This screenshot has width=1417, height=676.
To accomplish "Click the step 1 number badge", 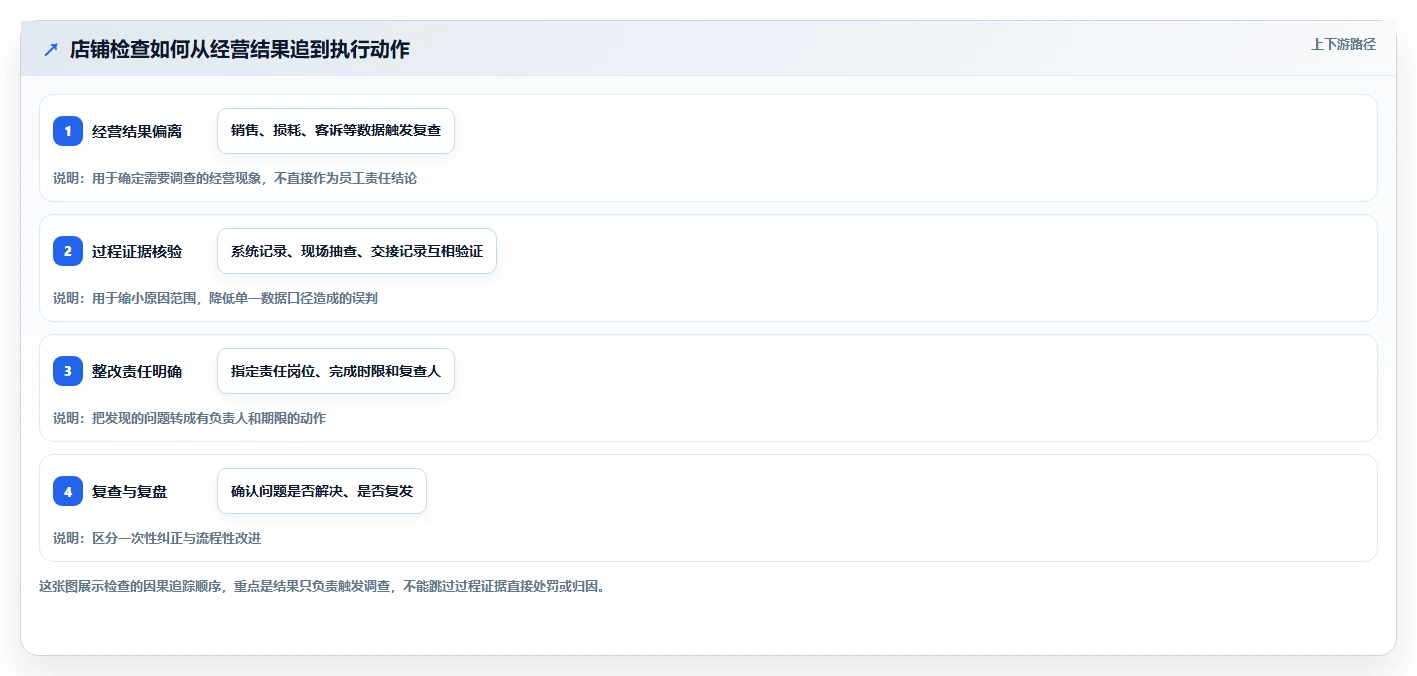I will pos(68,131).
